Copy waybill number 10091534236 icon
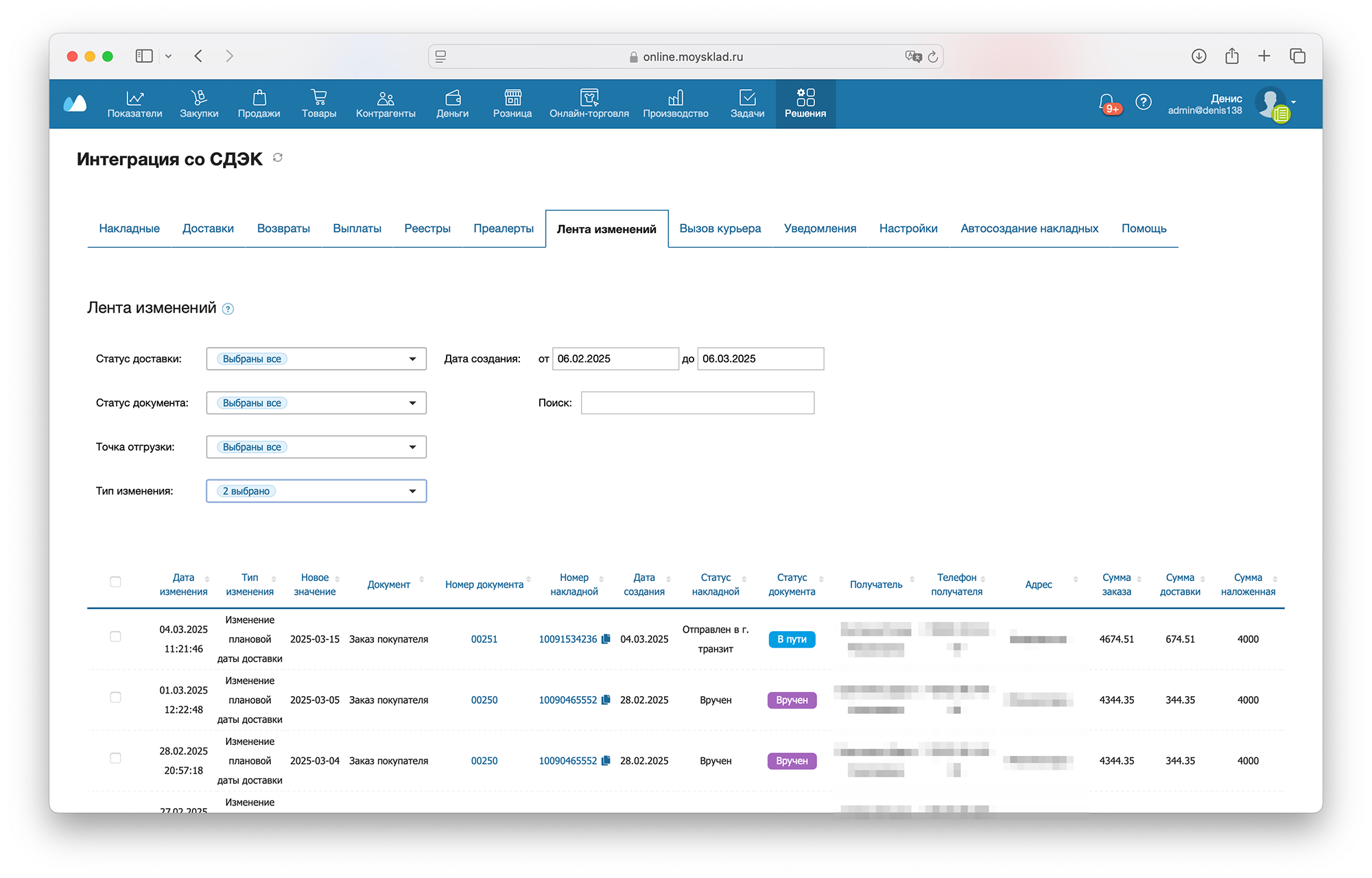Image resolution: width=1372 pixels, height=878 pixels. pos(606,639)
